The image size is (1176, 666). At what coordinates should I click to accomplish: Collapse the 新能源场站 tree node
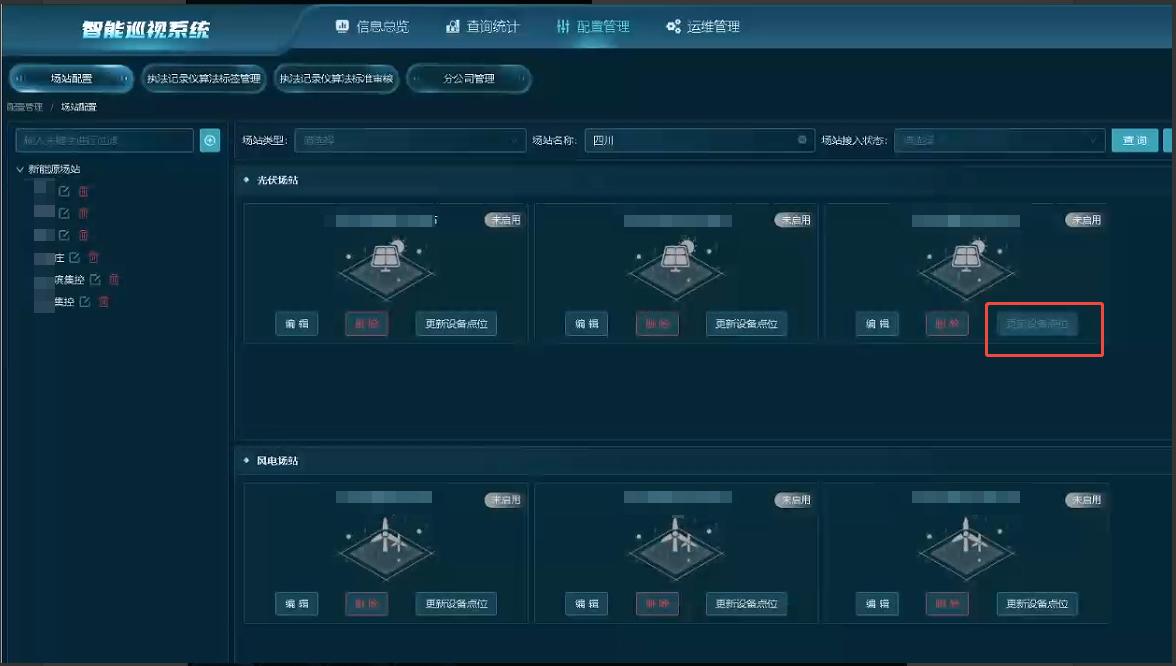click(x=20, y=170)
